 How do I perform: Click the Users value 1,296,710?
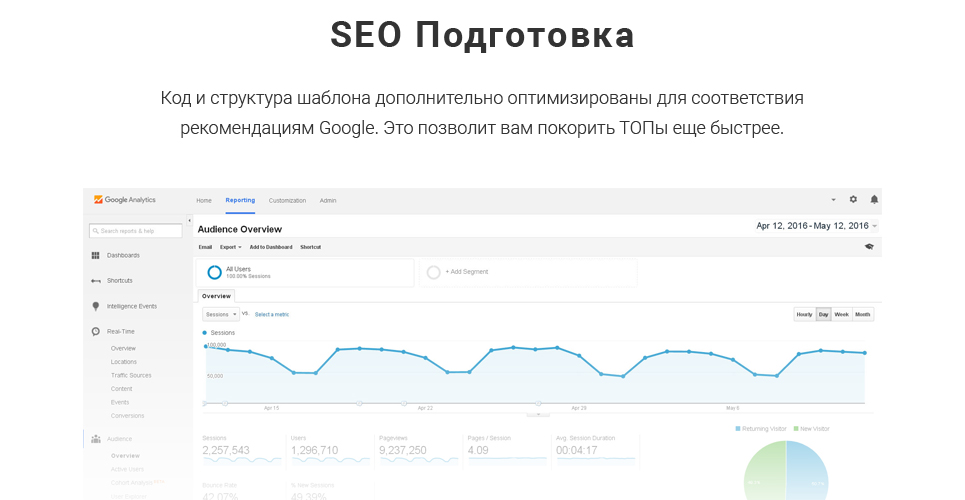(x=314, y=450)
